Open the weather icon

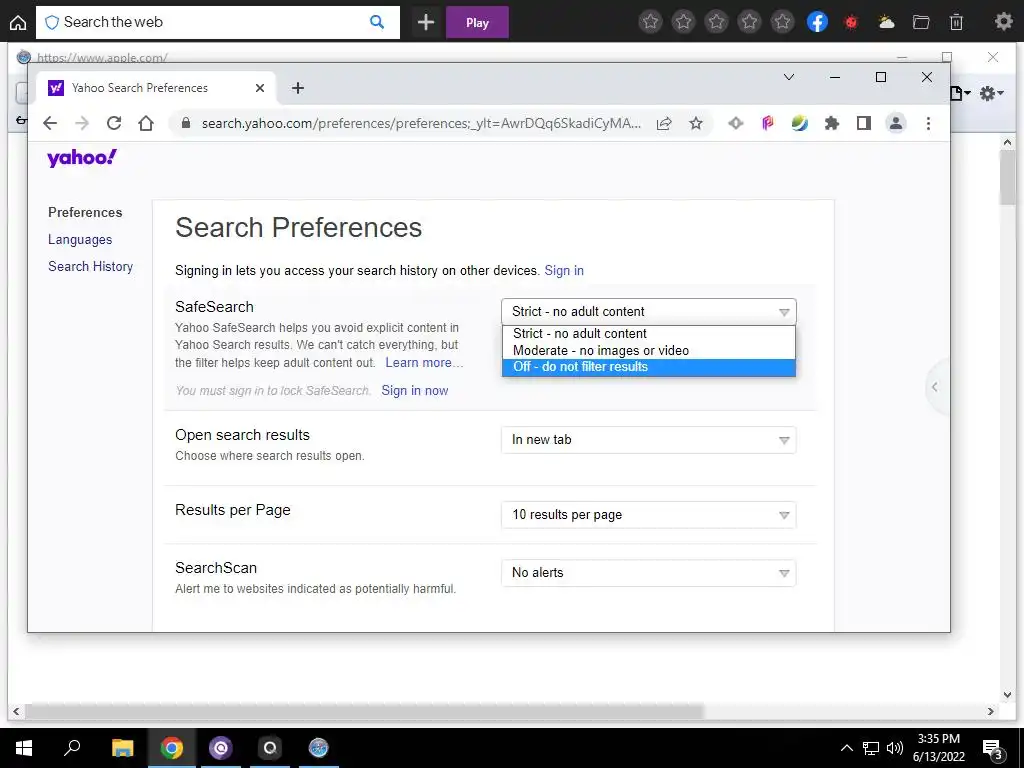tap(886, 23)
